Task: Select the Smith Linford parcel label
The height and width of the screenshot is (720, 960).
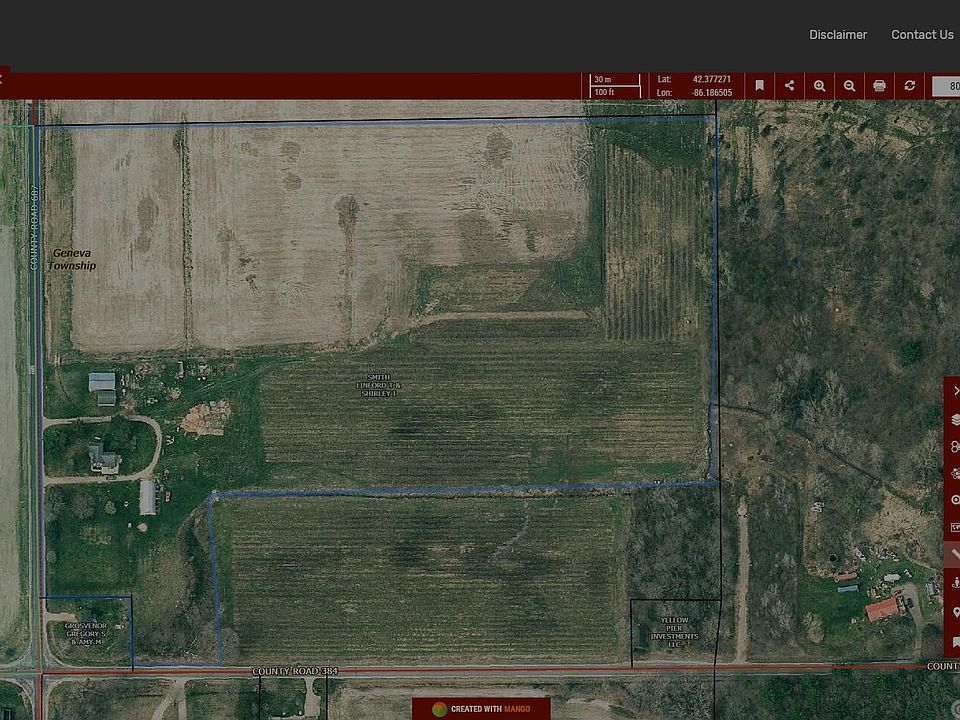Action: click(x=377, y=385)
